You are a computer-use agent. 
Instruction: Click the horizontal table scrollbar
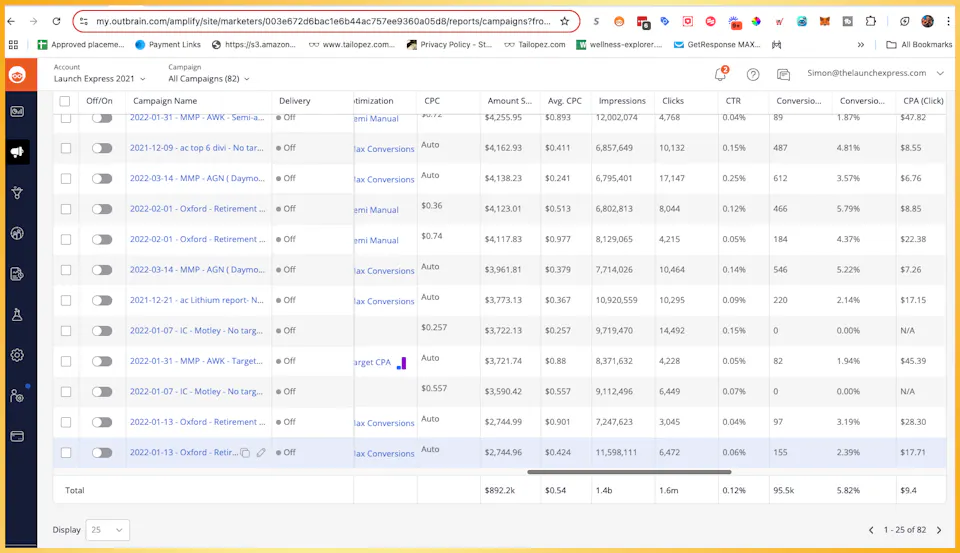pos(629,472)
